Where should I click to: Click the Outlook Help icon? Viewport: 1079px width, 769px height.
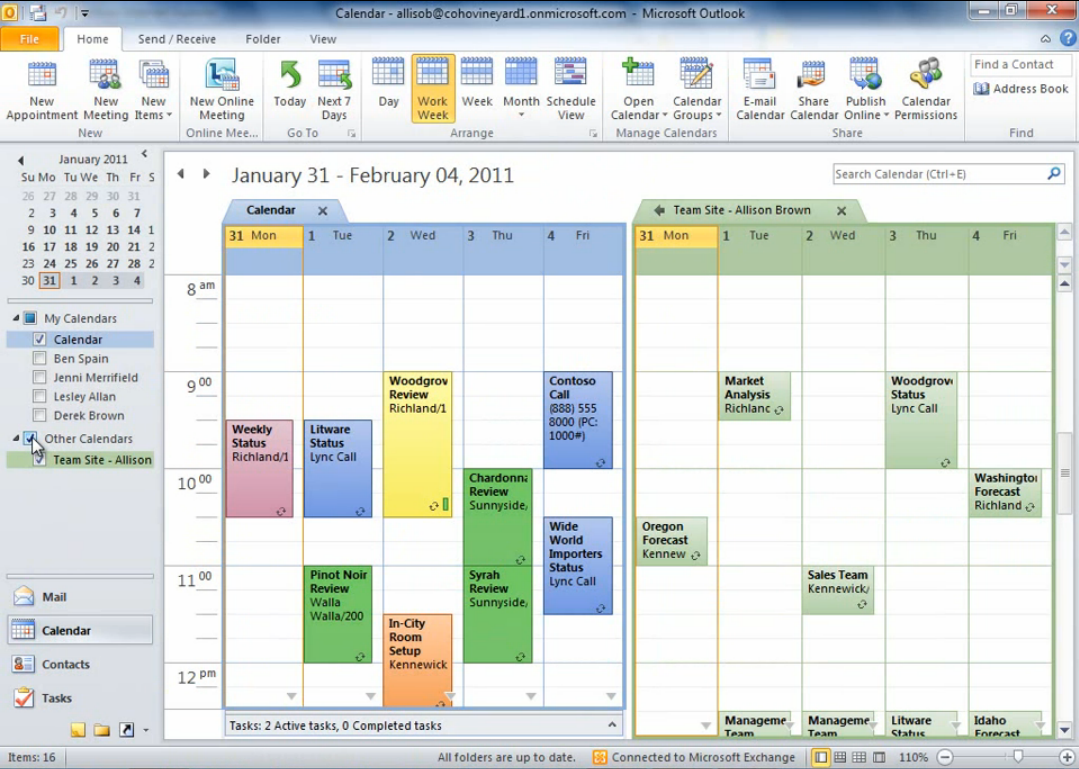tap(1067, 39)
